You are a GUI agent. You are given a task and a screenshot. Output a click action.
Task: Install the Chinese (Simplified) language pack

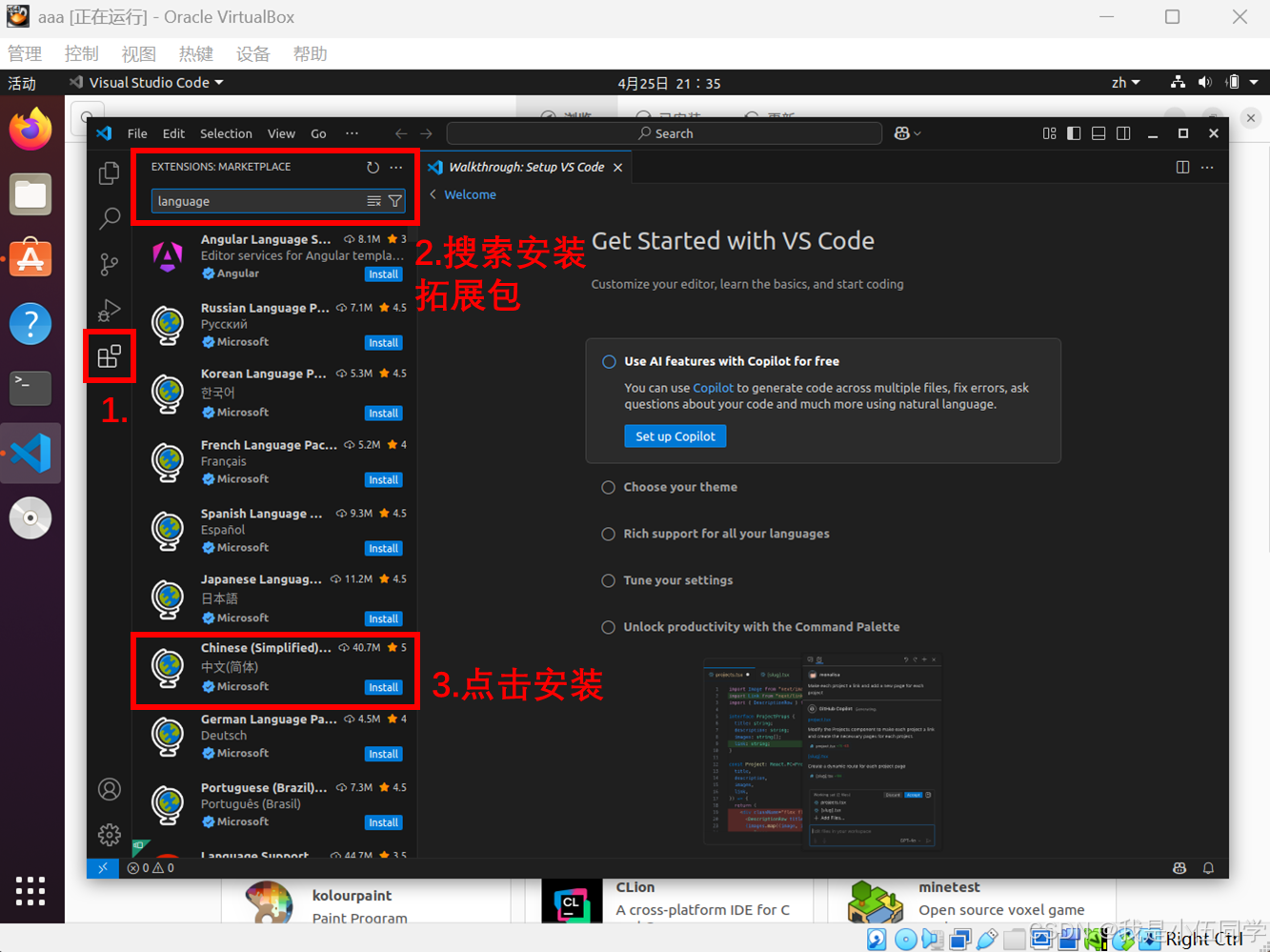pos(383,687)
